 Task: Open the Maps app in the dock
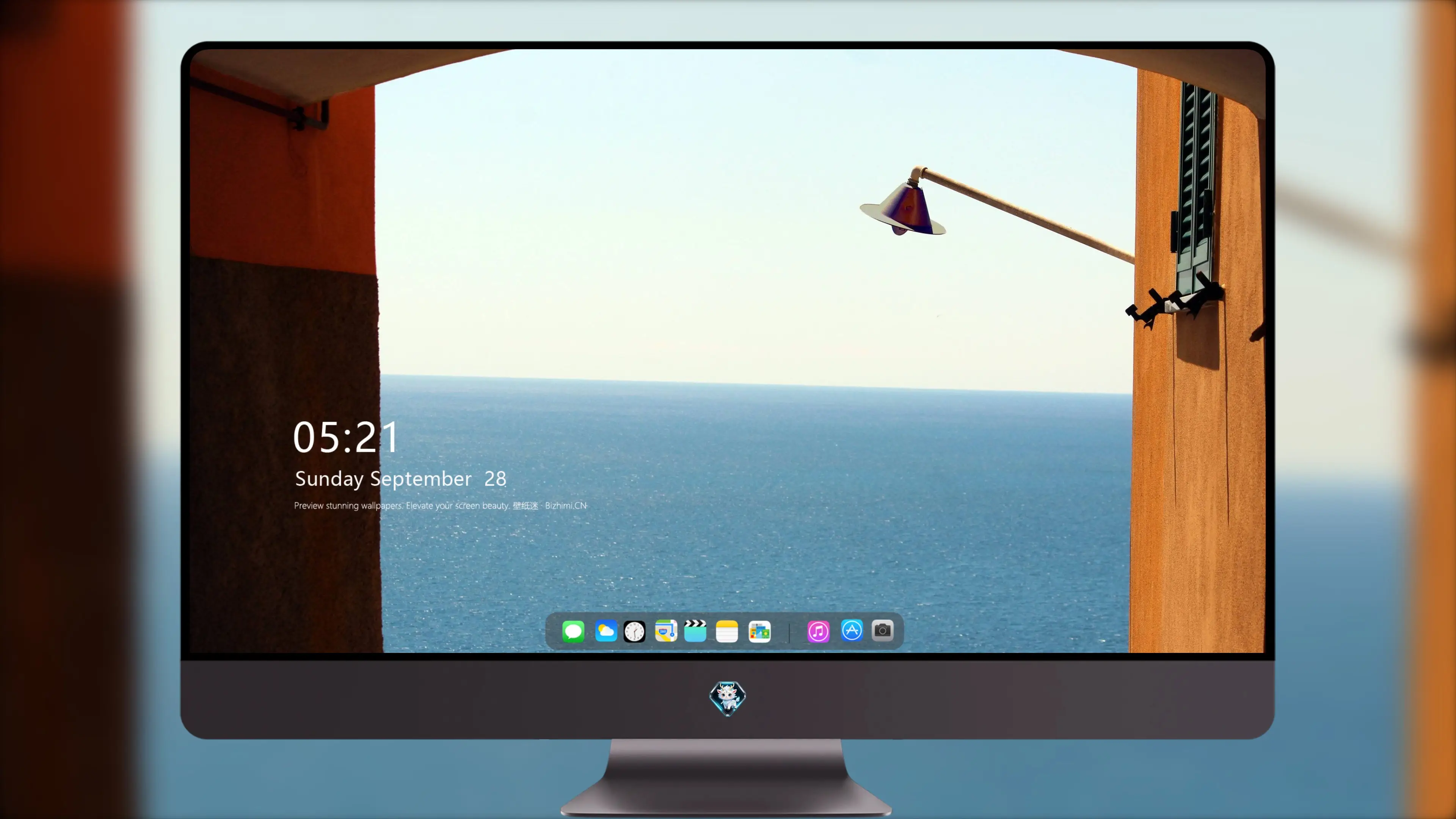[x=666, y=631]
